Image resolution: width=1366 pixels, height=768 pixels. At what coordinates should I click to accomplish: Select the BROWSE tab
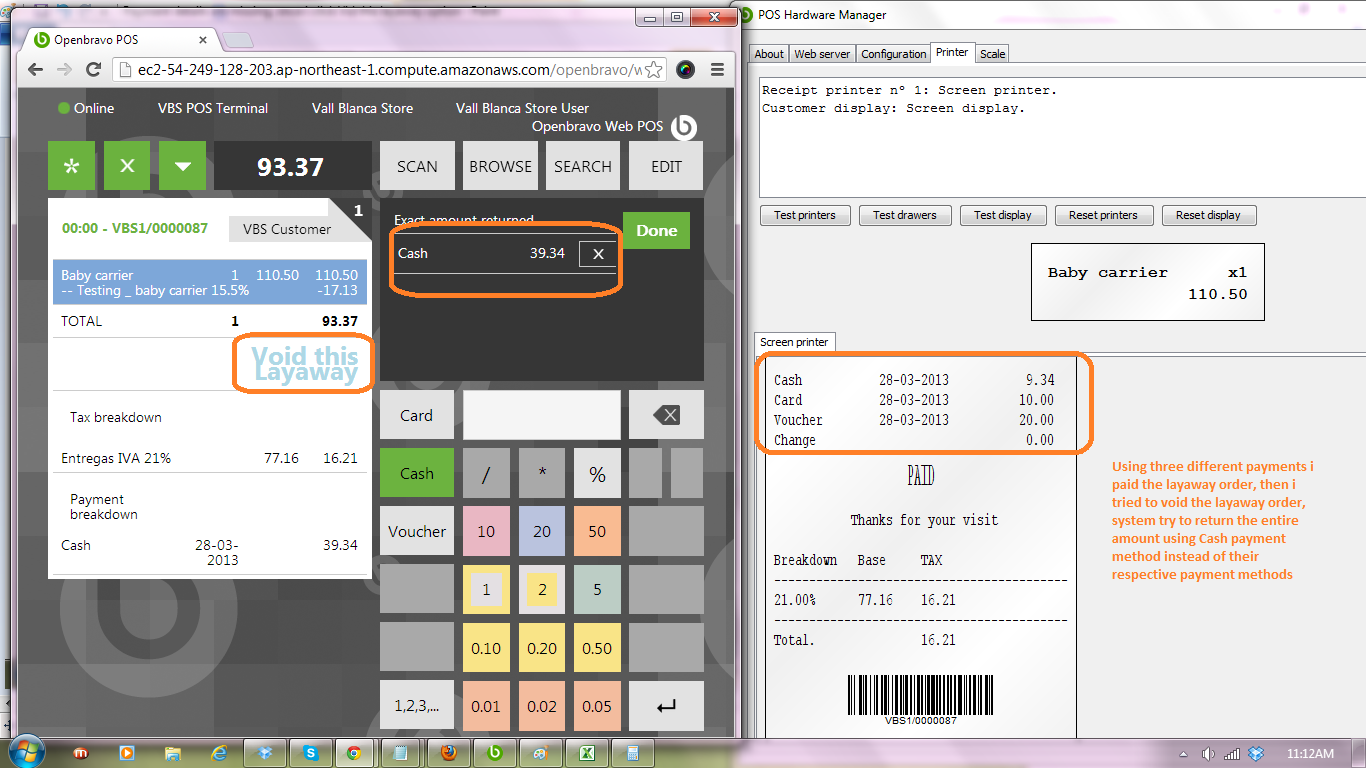click(500, 166)
